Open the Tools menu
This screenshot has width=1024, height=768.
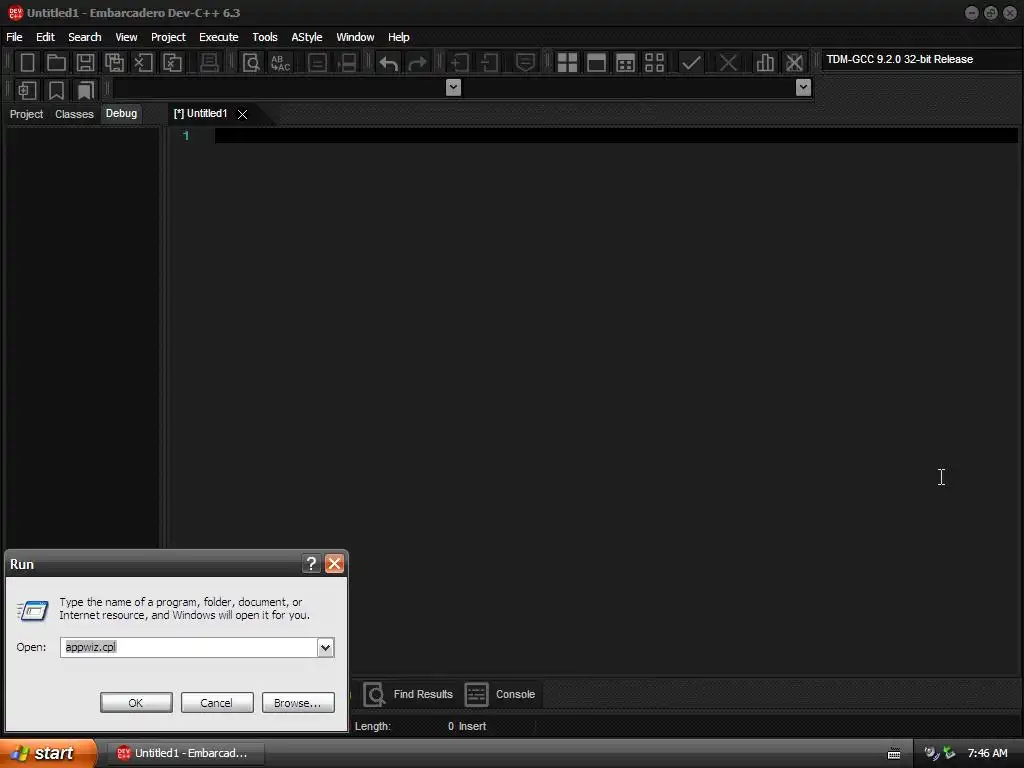pos(264,37)
